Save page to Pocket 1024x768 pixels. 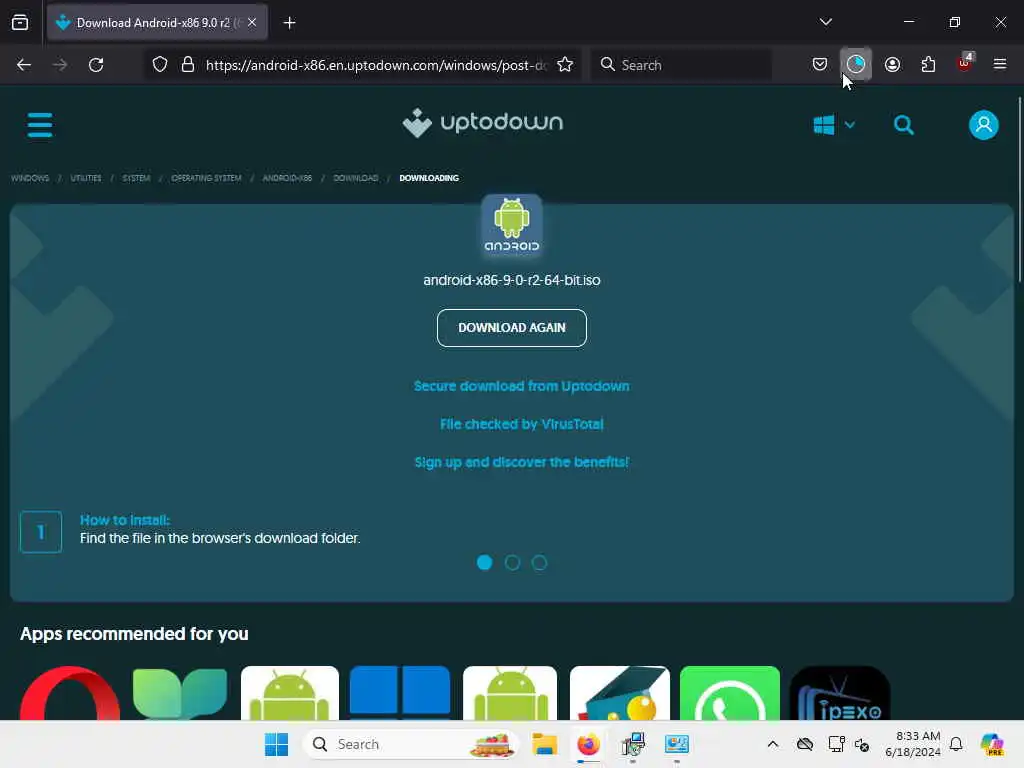tap(820, 64)
